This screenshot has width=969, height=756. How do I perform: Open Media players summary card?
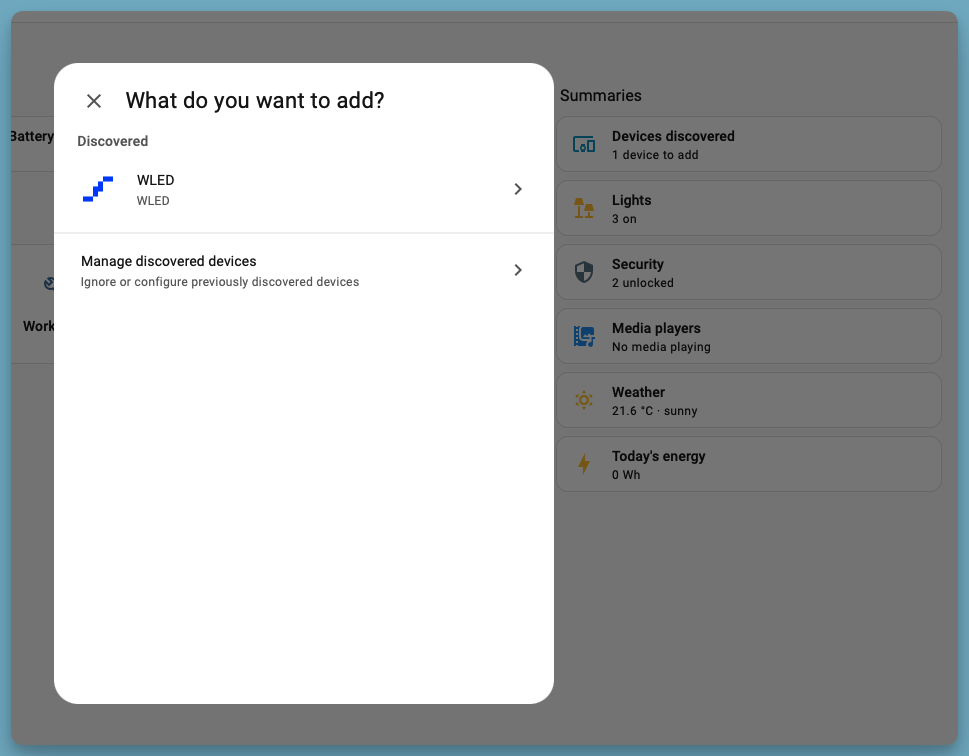click(748, 336)
